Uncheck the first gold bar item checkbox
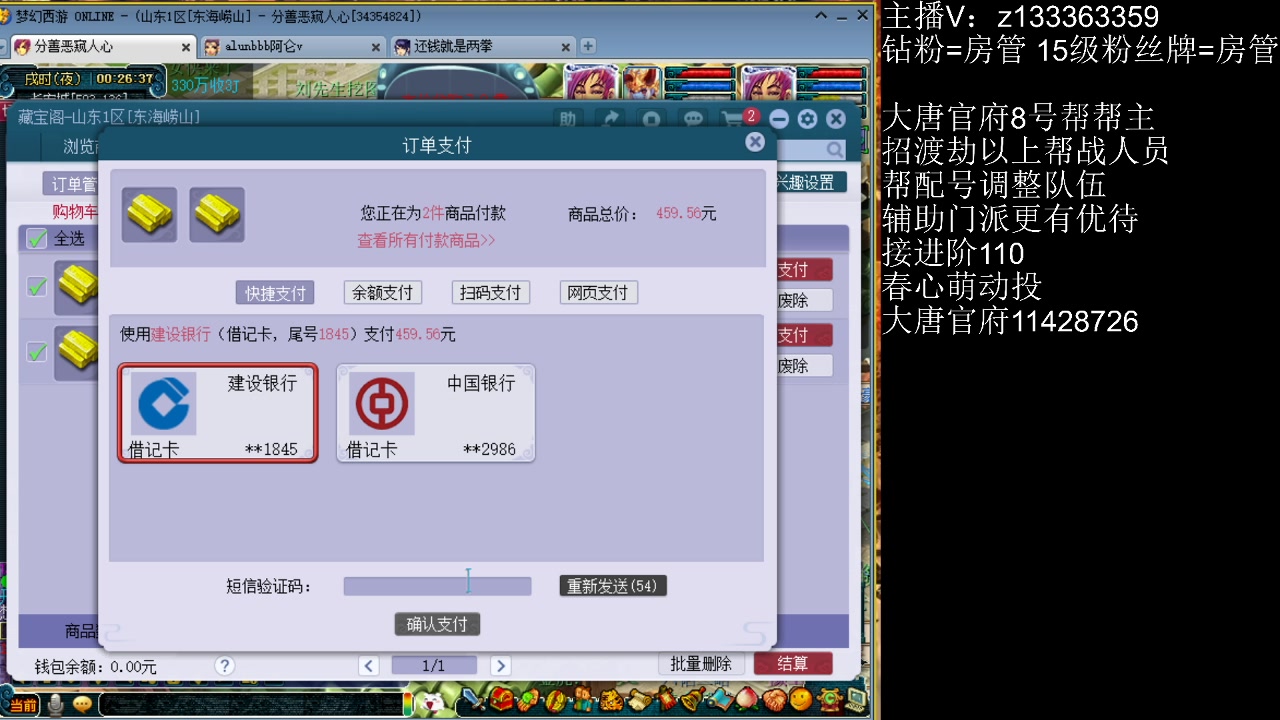 37,287
